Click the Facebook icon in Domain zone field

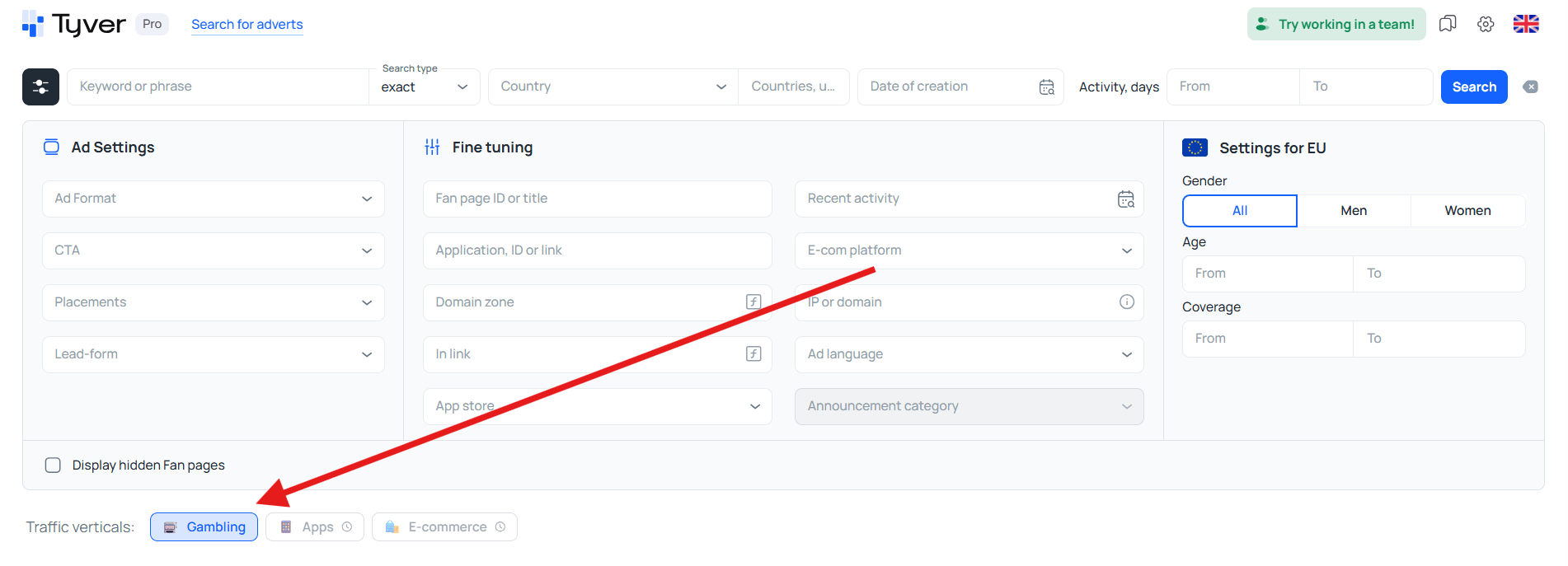point(753,302)
